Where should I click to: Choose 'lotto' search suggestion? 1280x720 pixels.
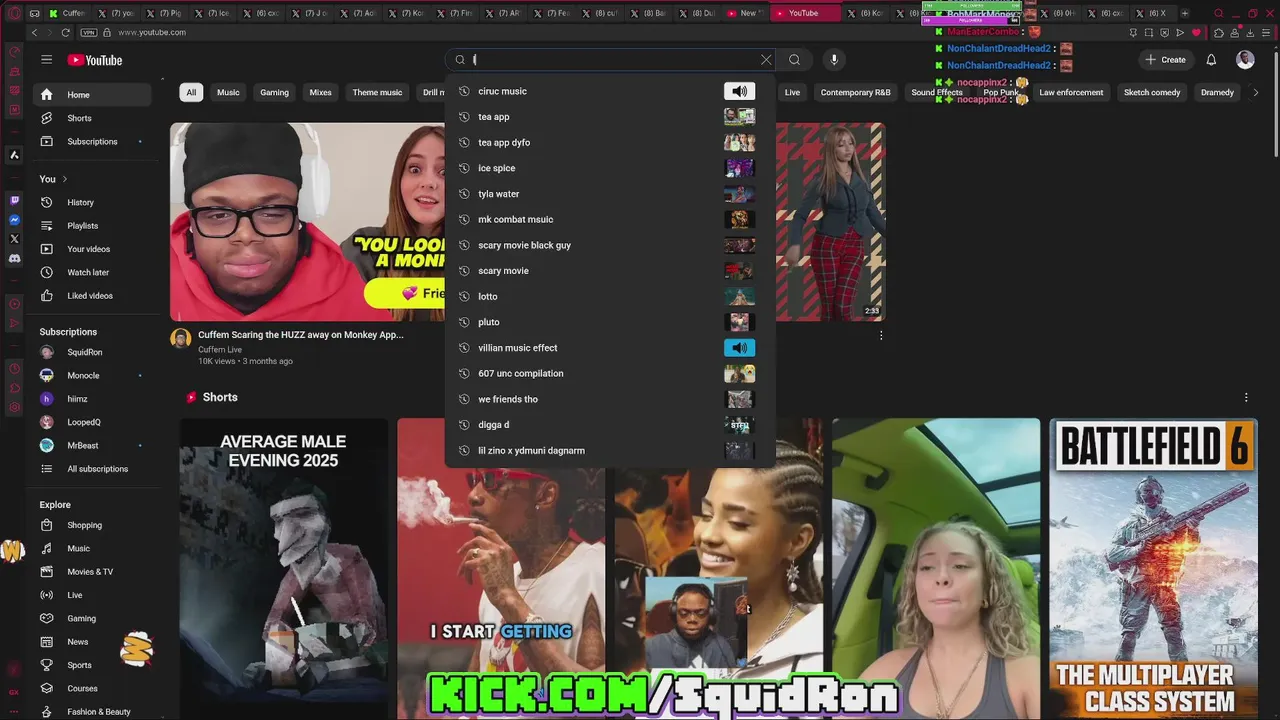[x=610, y=296]
